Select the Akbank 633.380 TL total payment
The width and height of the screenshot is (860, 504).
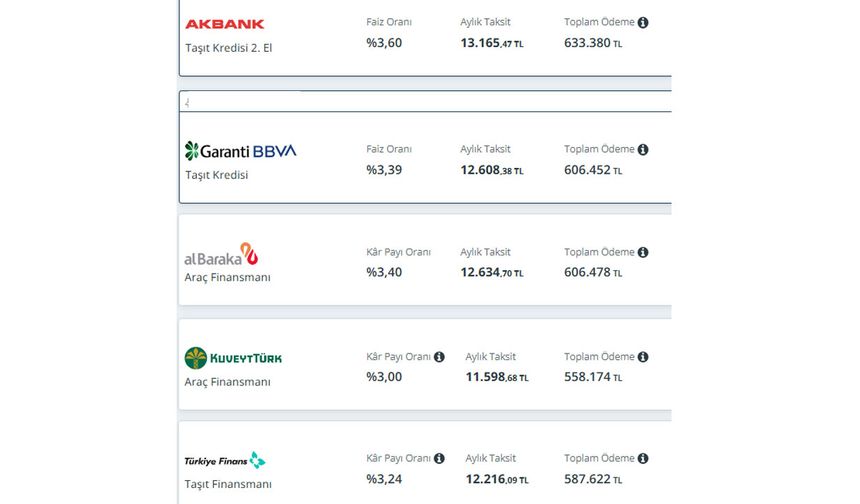coord(593,43)
